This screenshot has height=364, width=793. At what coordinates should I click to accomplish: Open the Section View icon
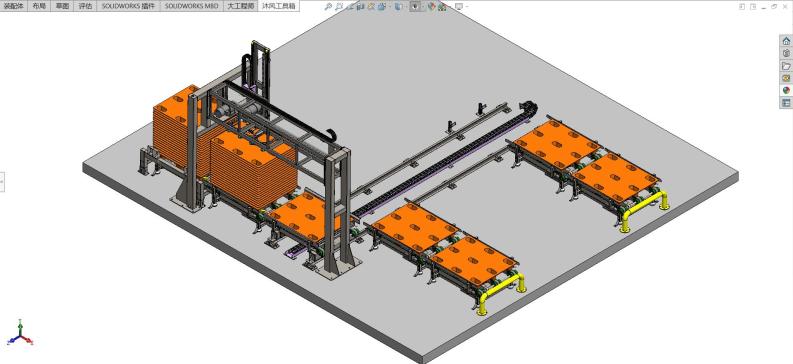(x=360, y=7)
